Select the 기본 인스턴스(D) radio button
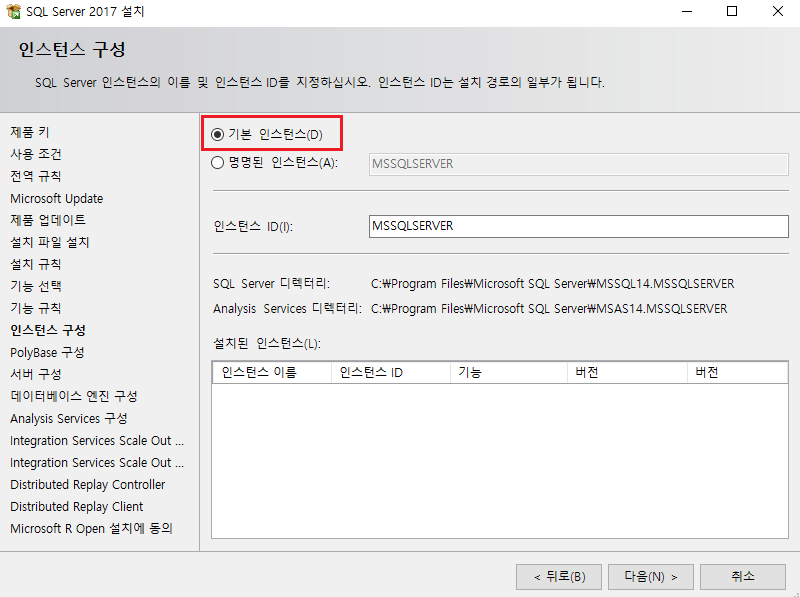Viewport: 800px width, 597px height. pos(217,134)
